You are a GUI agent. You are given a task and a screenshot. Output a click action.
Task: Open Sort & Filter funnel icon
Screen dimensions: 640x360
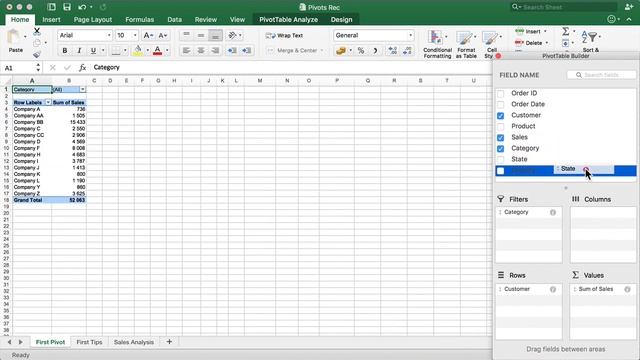pyautogui.click(x=589, y=37)
